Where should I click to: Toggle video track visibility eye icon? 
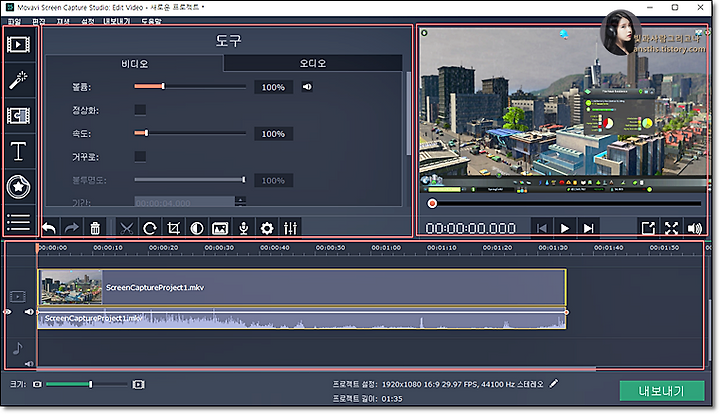7,312
